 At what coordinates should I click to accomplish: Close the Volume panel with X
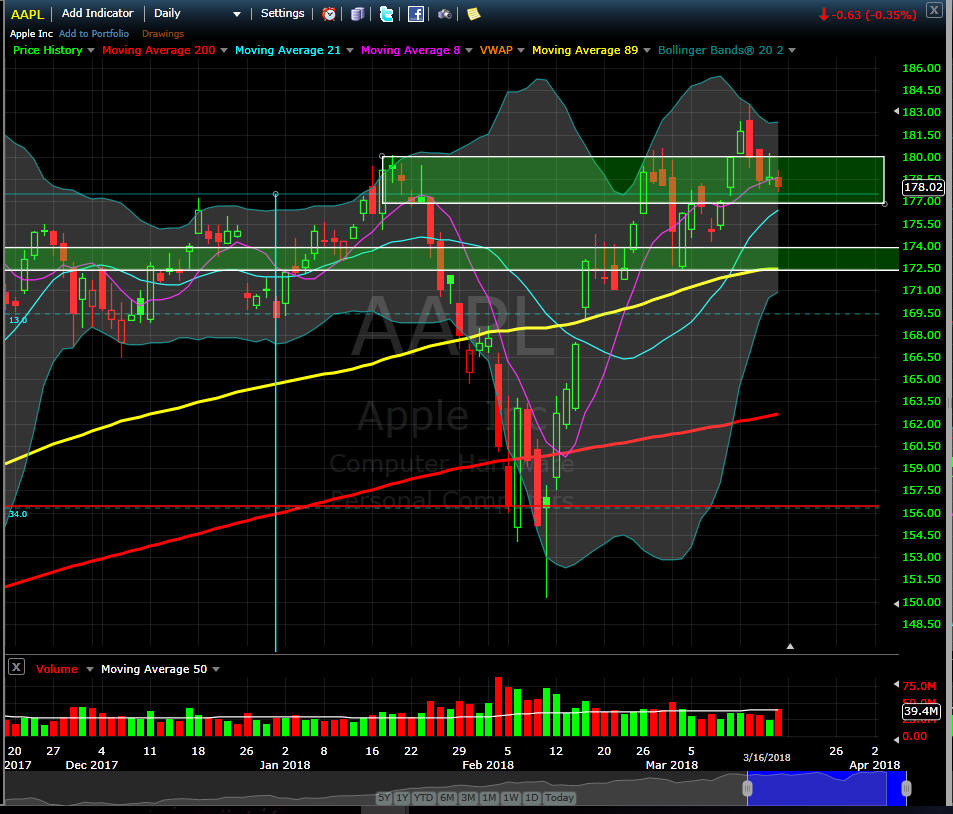click(16, 667)
